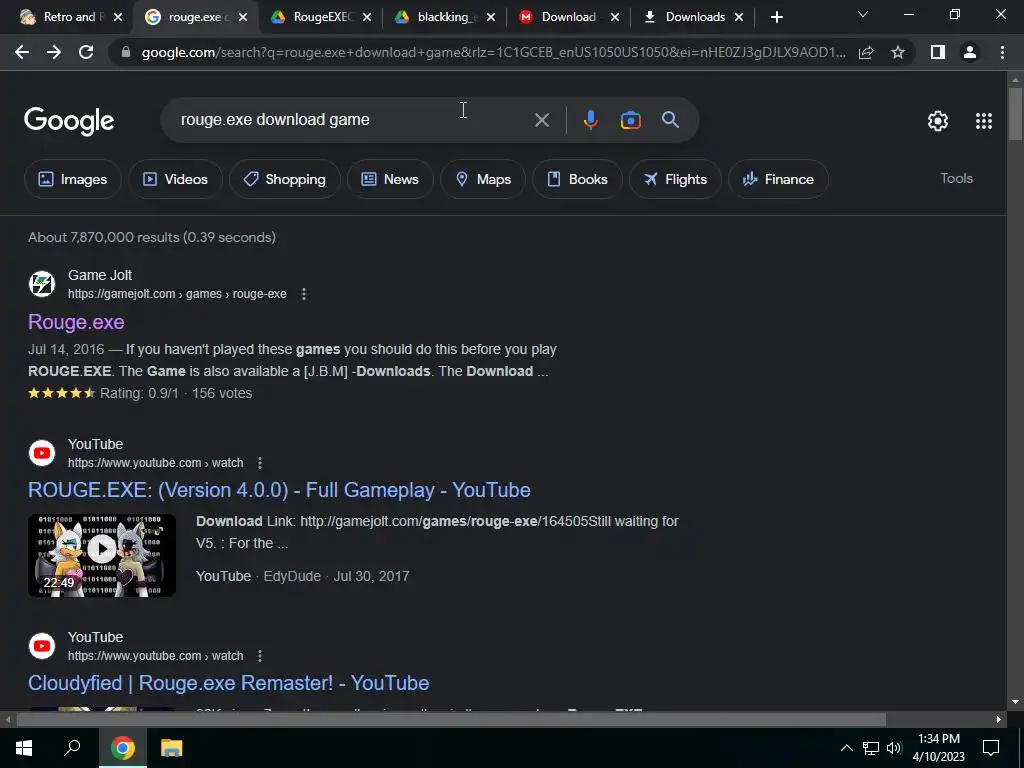Filter results by Images
1024x768 pixels.
[x=72, y=179]
